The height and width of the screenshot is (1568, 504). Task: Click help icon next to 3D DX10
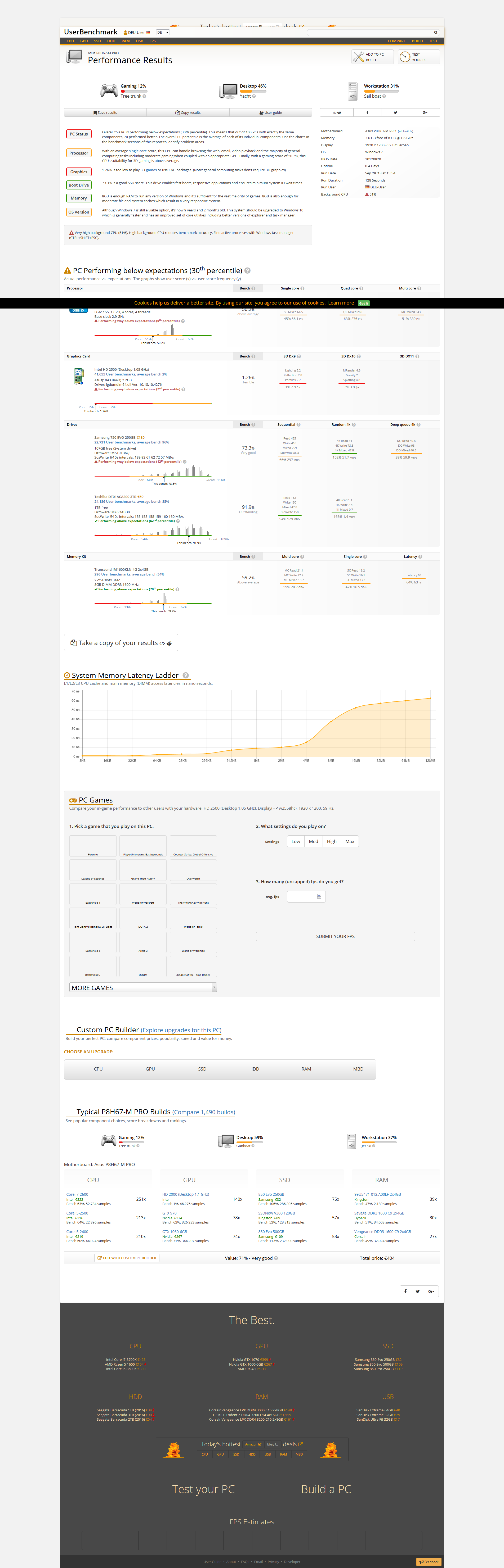point(359,357)
